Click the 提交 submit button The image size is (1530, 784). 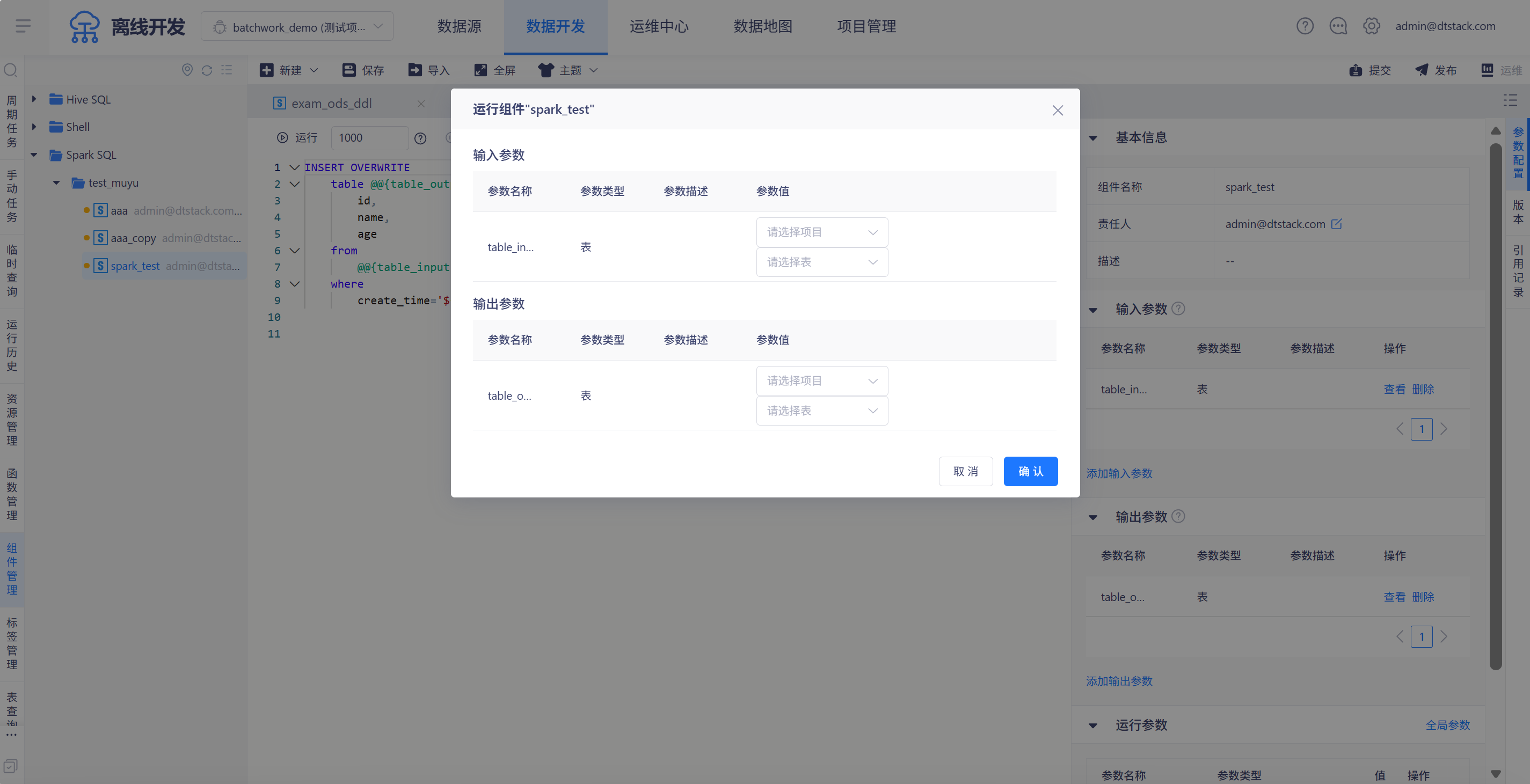click(1369, 71)
